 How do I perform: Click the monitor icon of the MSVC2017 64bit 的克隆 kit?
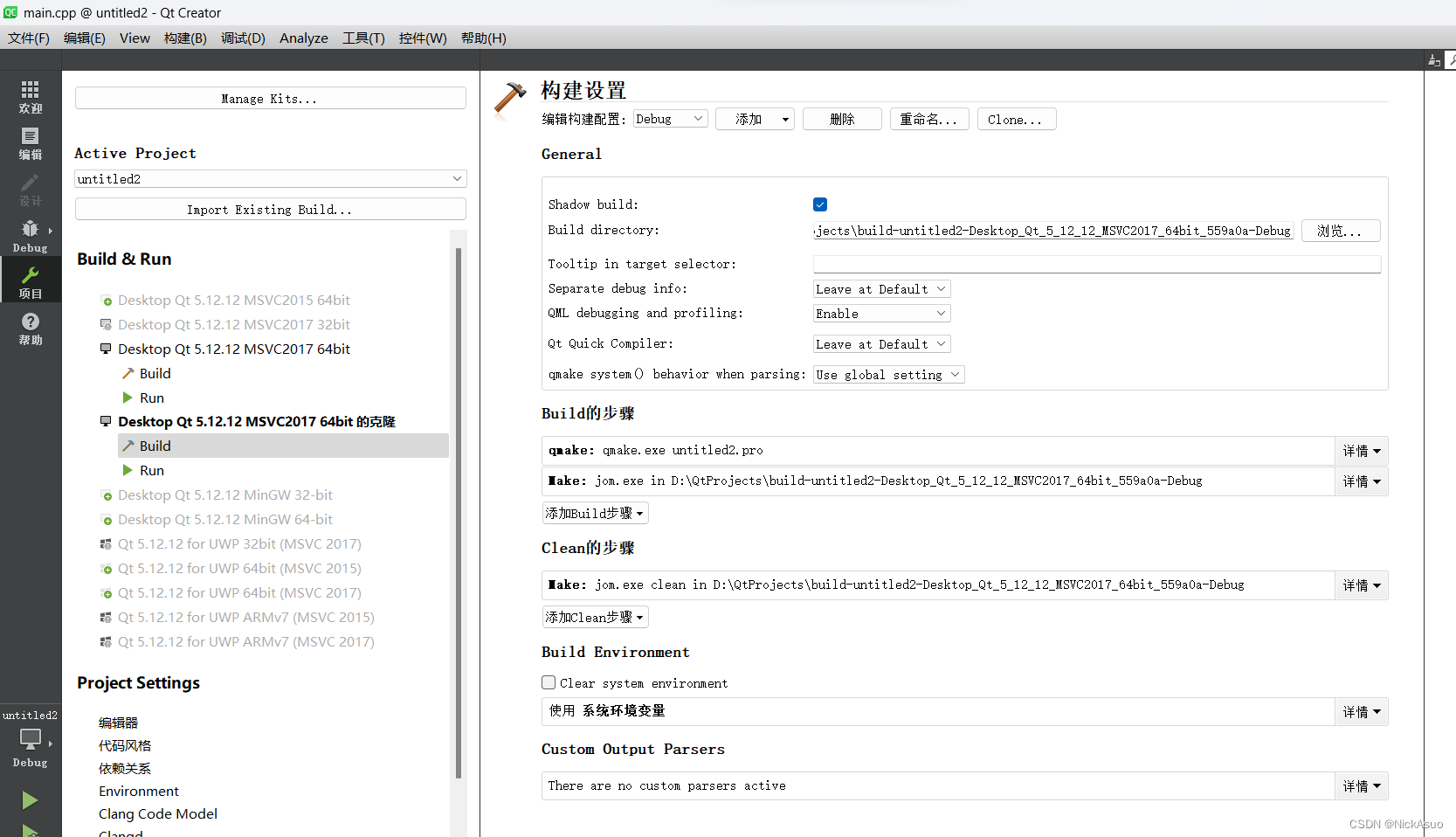107,421
